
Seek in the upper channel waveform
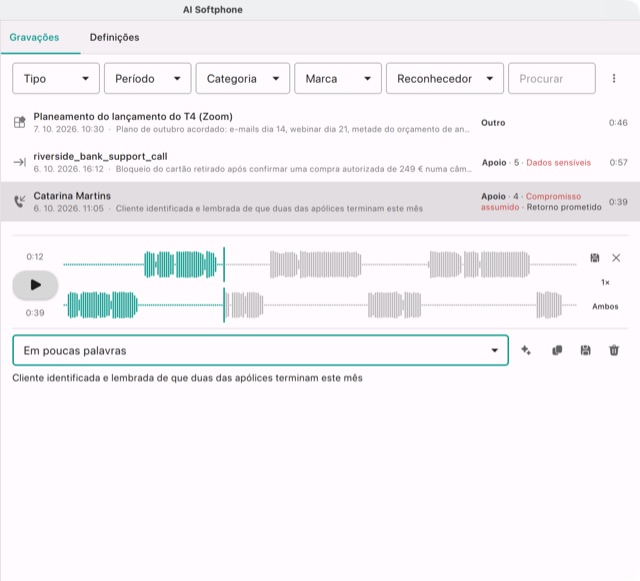click(320, 265)
